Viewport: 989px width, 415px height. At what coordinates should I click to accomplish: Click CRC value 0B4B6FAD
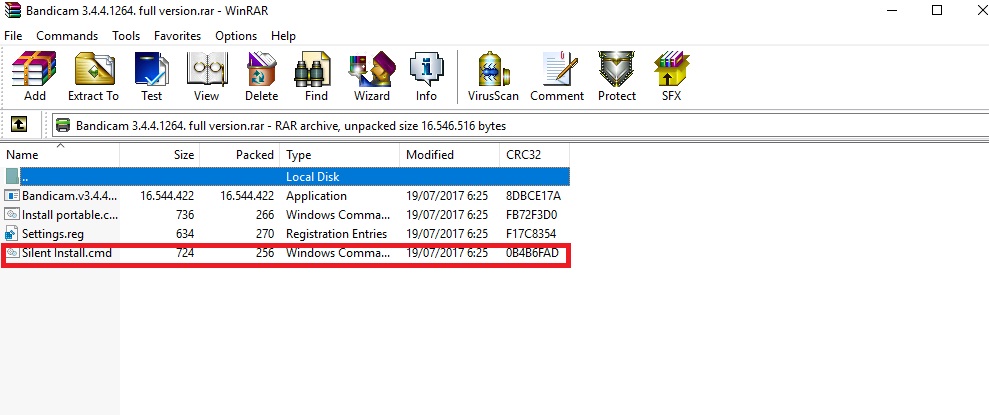532,253
